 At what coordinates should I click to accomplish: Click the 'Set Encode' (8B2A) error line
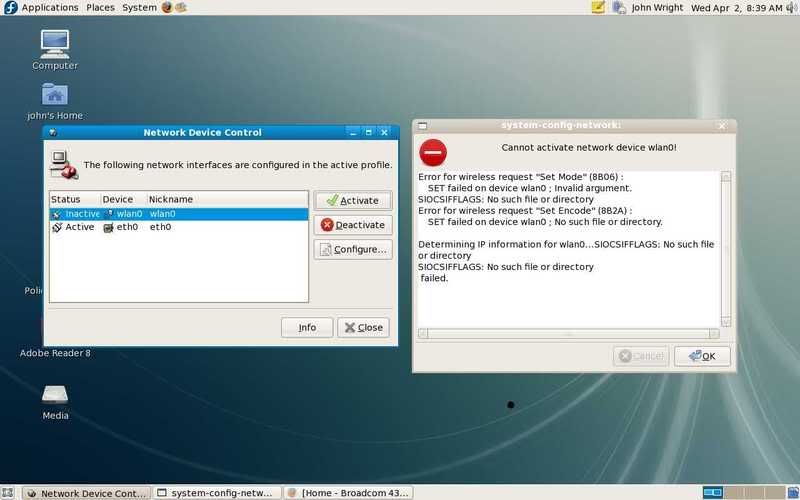525,211
